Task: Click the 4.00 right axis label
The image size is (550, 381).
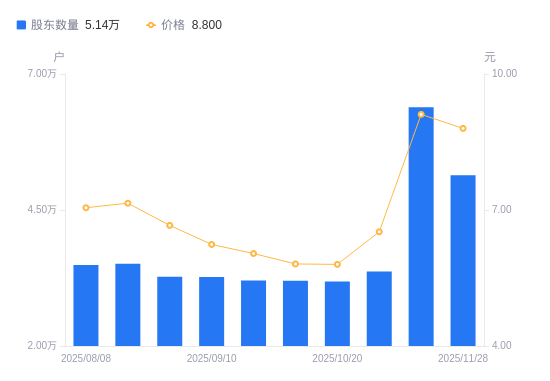Action: (502, 345)
